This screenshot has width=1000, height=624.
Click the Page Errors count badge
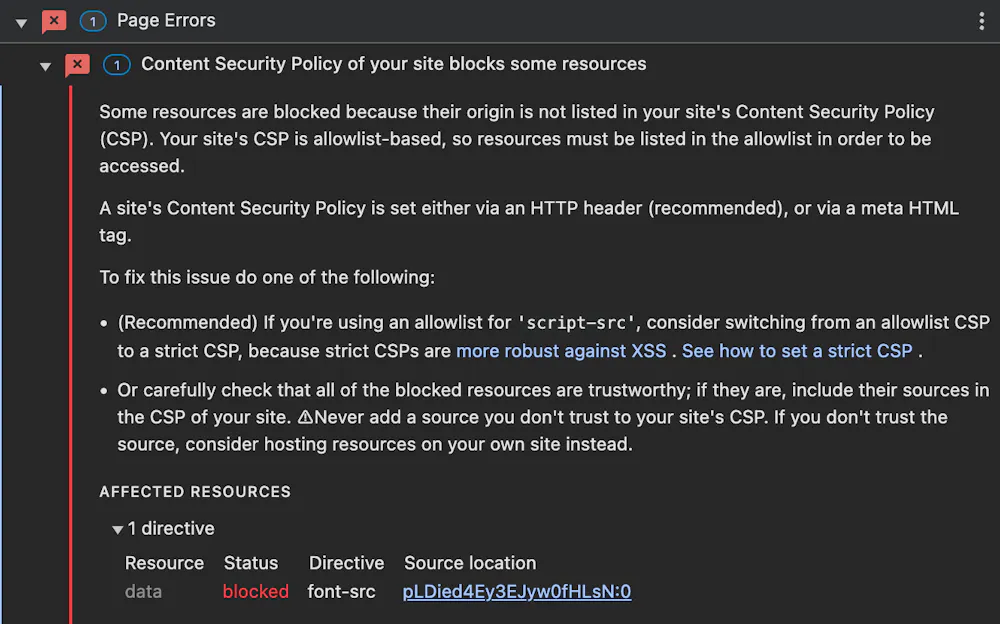pyautogui.click(x=93, y=21)
